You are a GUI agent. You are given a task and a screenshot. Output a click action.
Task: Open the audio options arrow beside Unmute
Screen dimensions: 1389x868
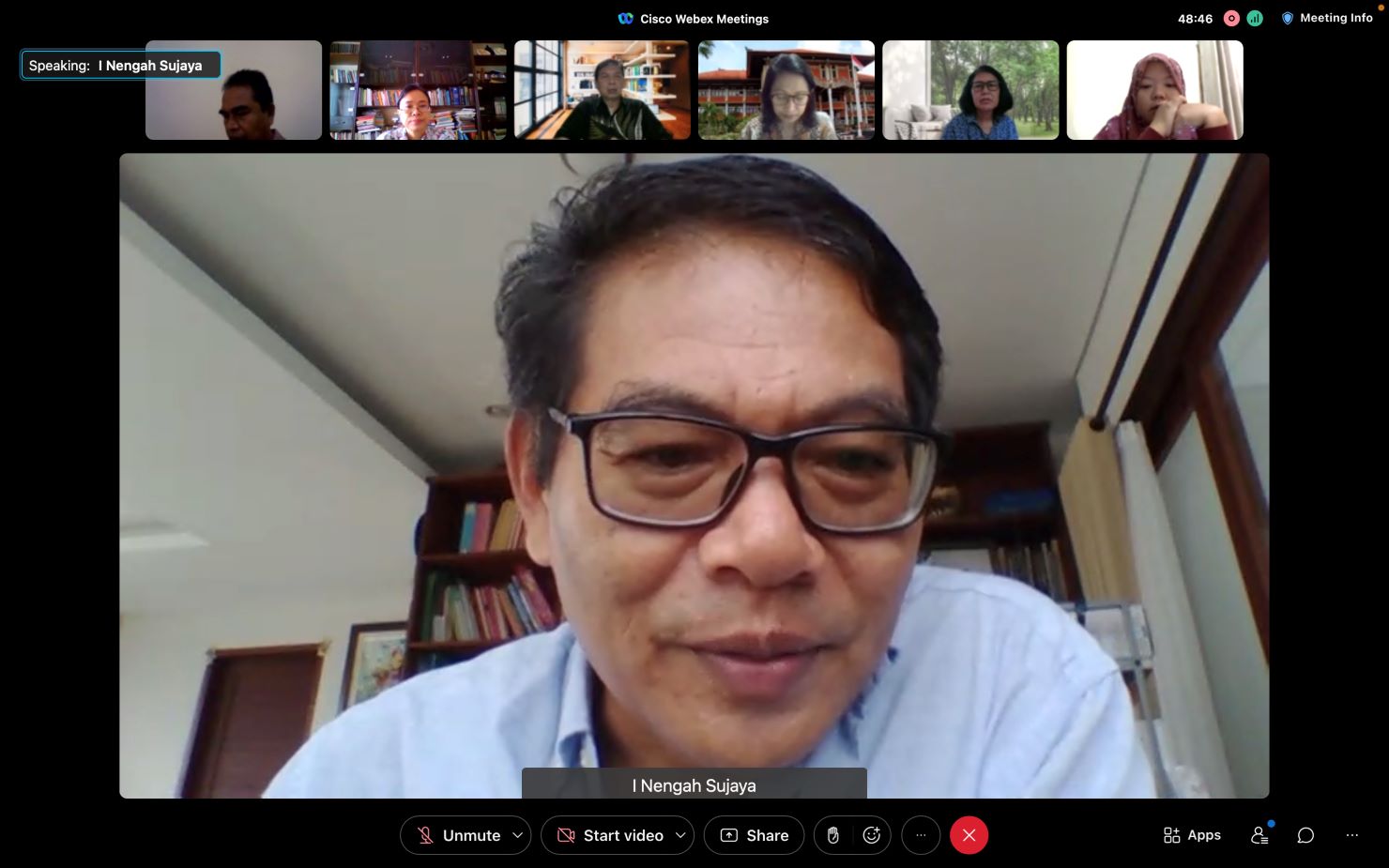click(x=518, y=835)
